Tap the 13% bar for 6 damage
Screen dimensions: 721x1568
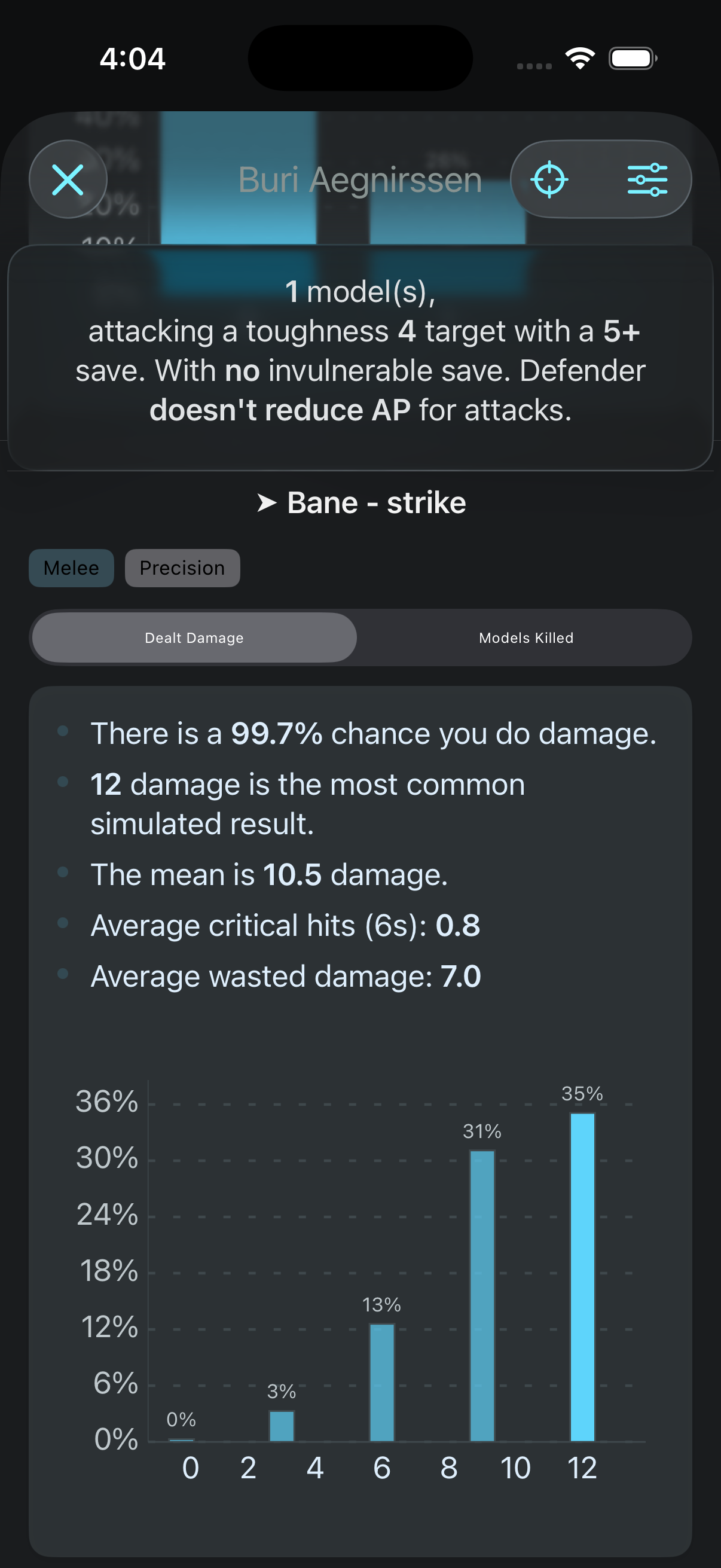pyautogui.click(x=381, y=1382)
